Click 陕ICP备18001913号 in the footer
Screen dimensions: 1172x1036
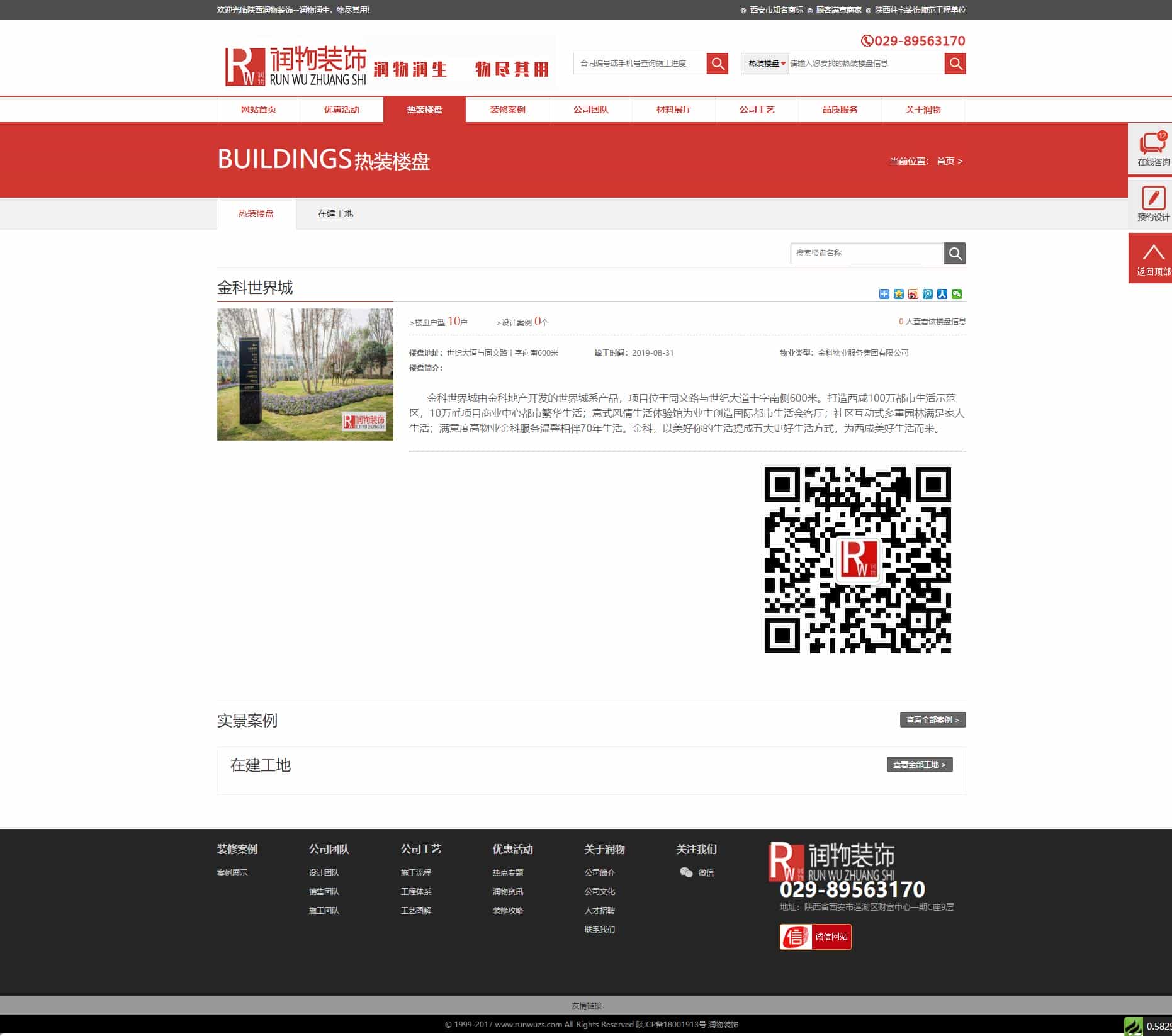click(671, 1024)
